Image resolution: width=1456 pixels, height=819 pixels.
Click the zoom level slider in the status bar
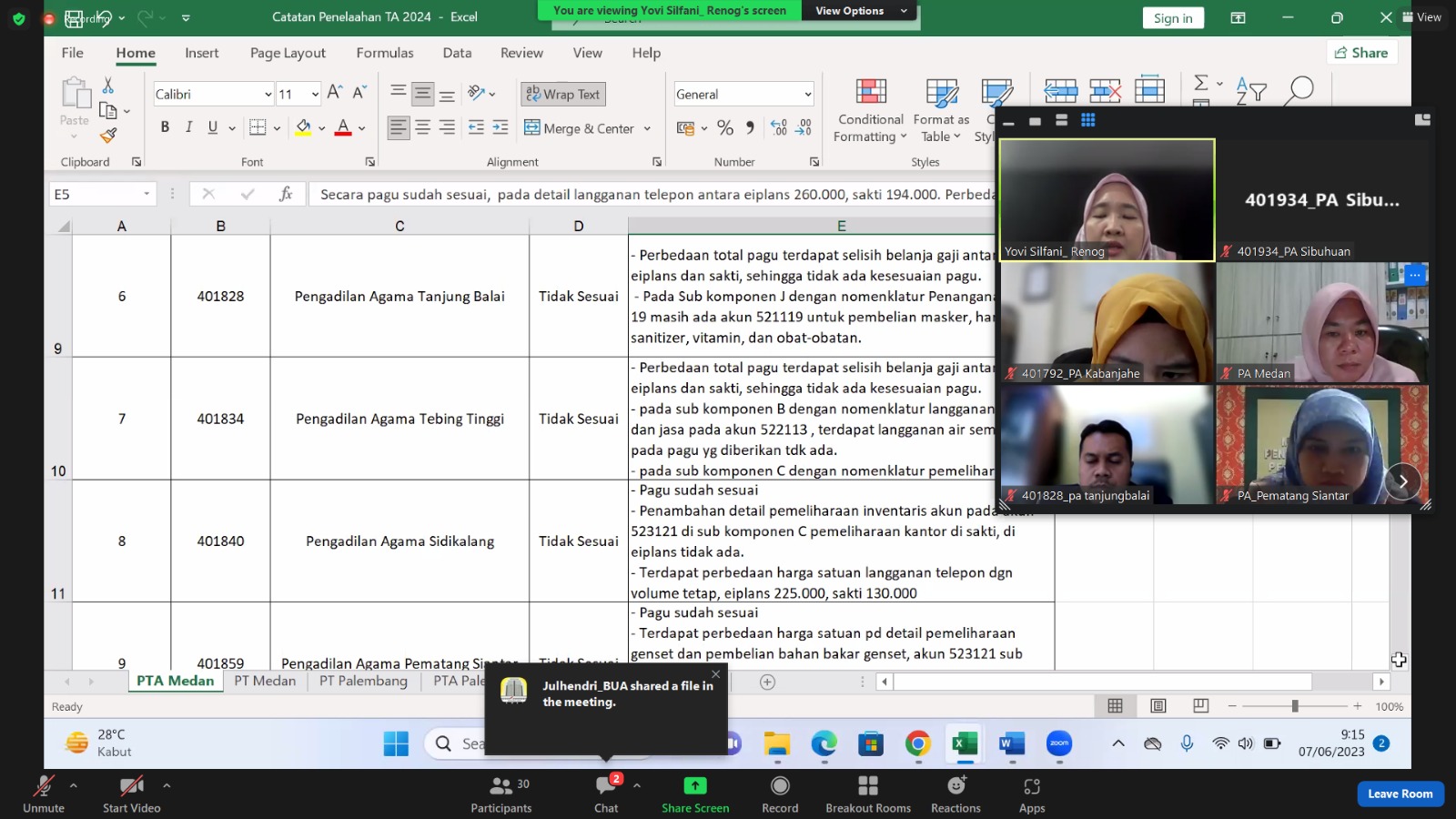[1294, 706]
